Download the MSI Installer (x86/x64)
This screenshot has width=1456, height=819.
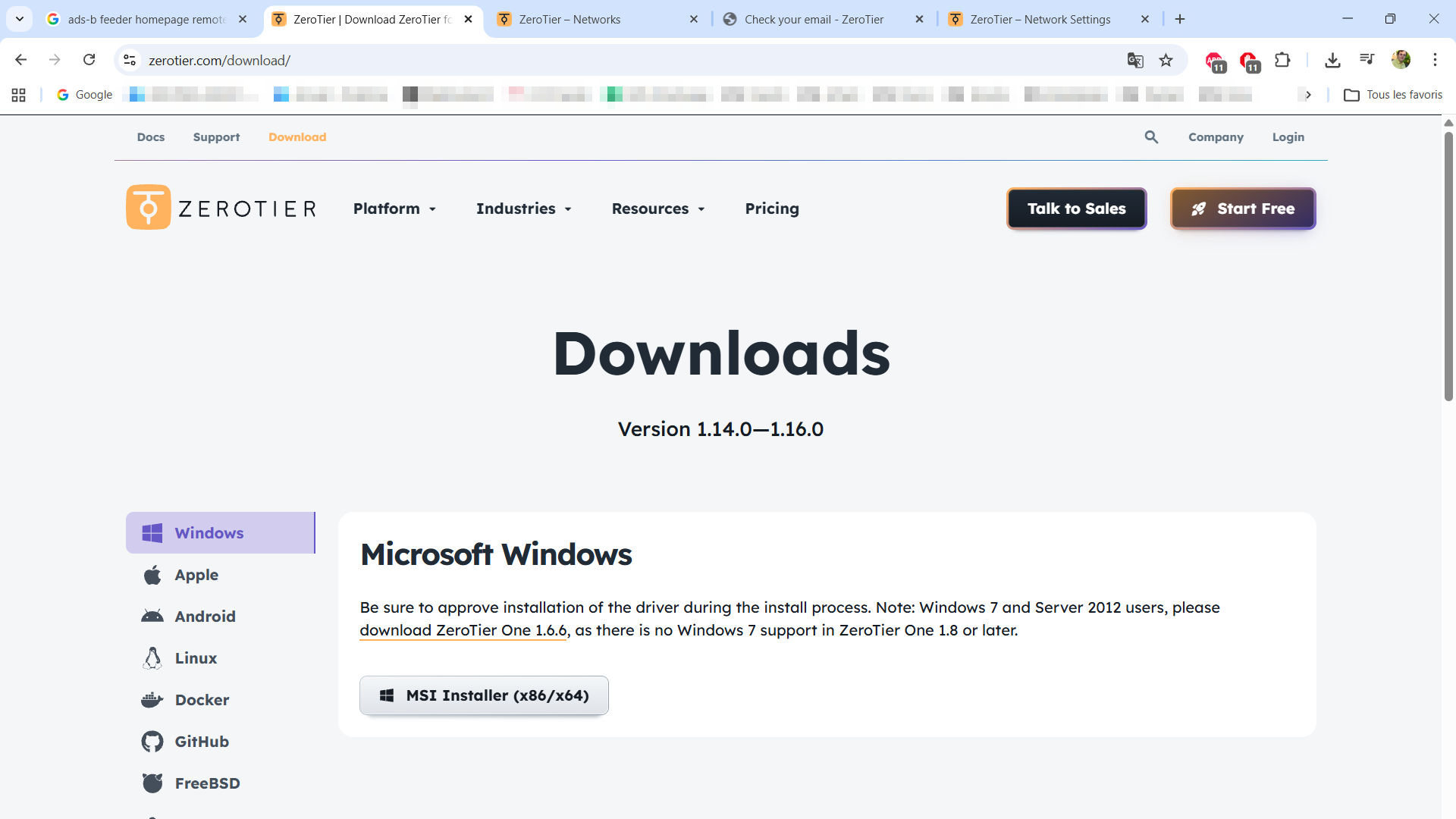tap(484, 695)
